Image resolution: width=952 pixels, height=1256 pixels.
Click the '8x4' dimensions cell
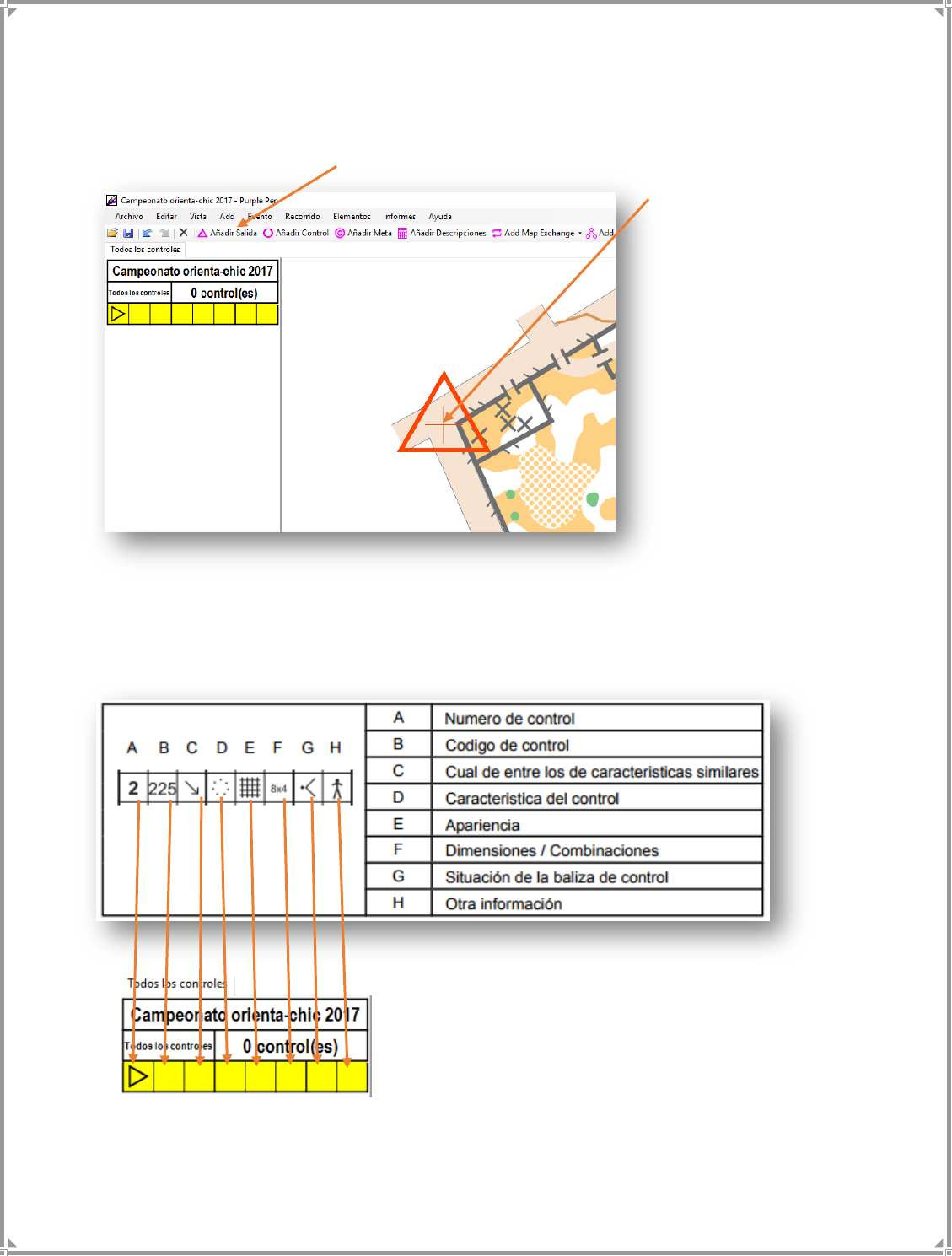278,789
